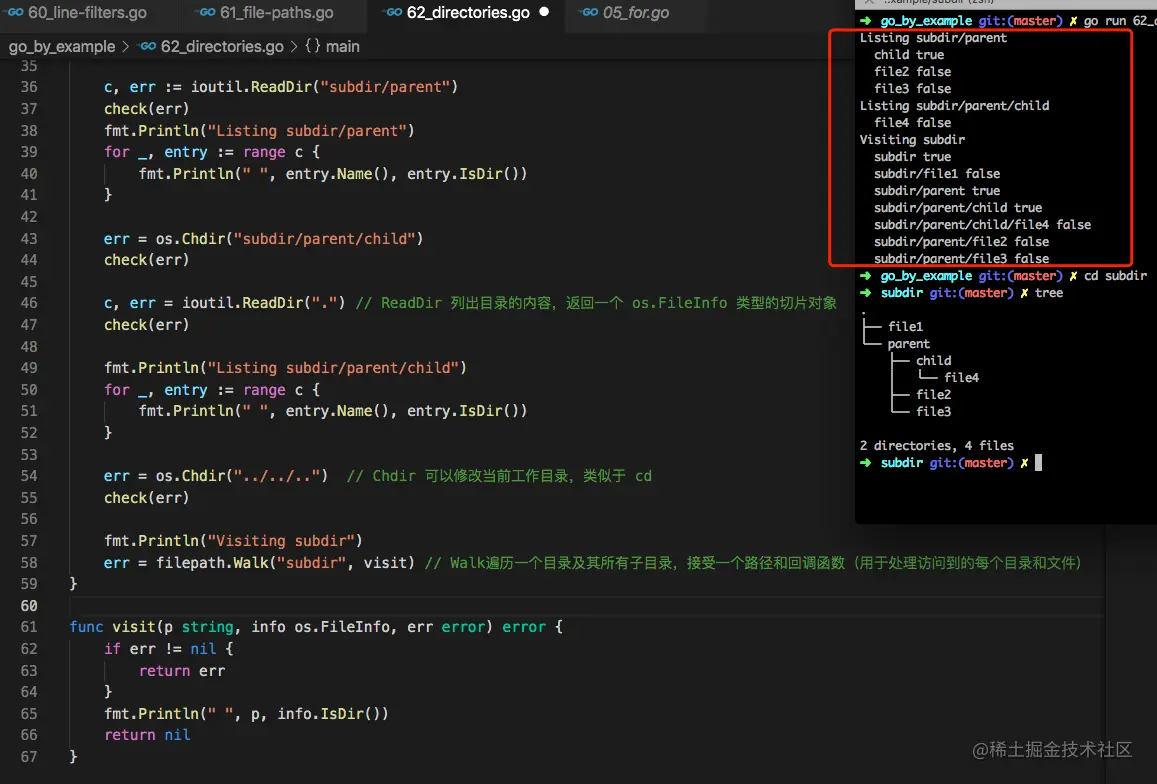Click the Go icon on 60_line-filters.go tab
Image resolution: width=1157 pixels, height=784 pixels.
point(15,13)
